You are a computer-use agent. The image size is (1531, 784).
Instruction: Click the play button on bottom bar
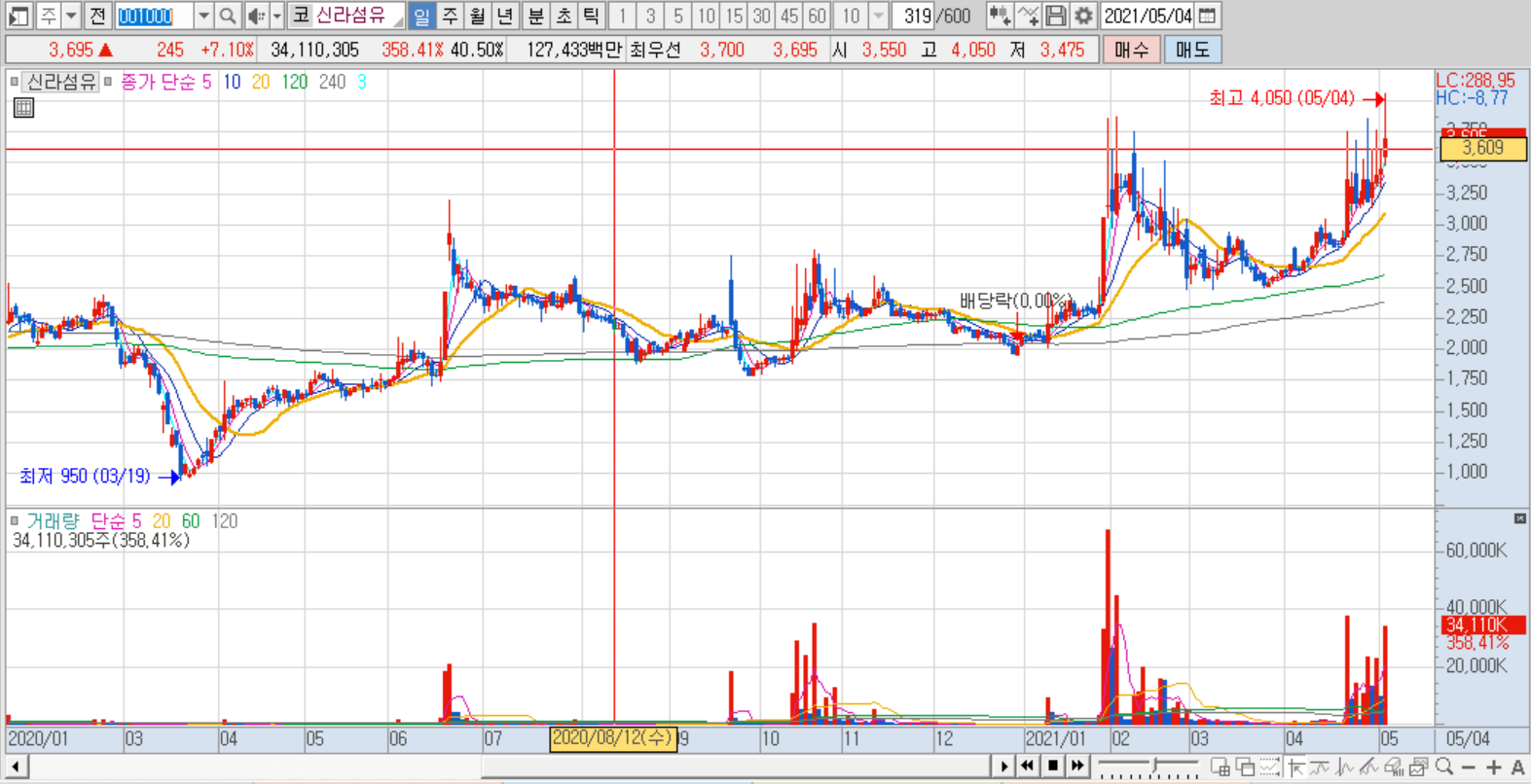click(x=1003, y=766)
